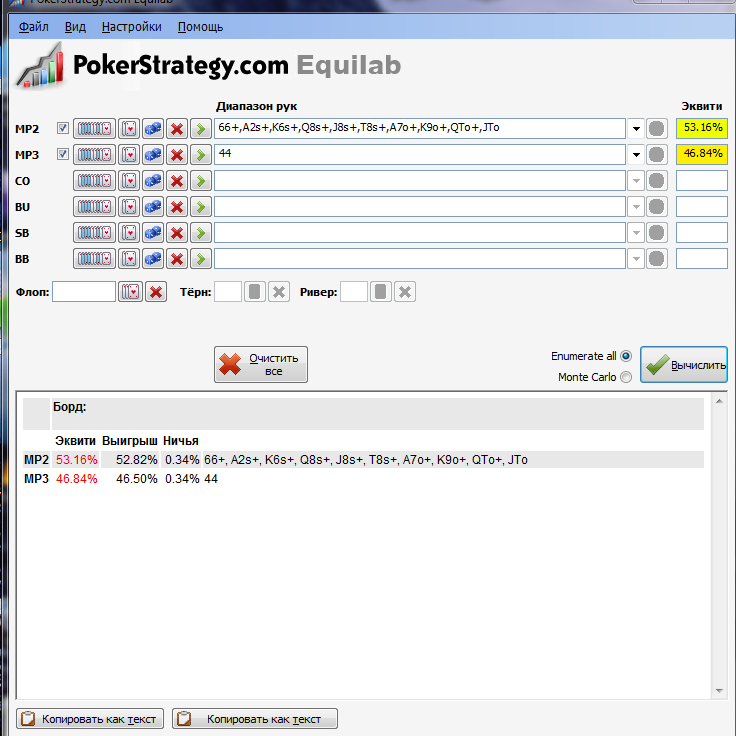Open the Настройки menu
The width and height of the screenshot is (736, 736).
tap(131, 27)
